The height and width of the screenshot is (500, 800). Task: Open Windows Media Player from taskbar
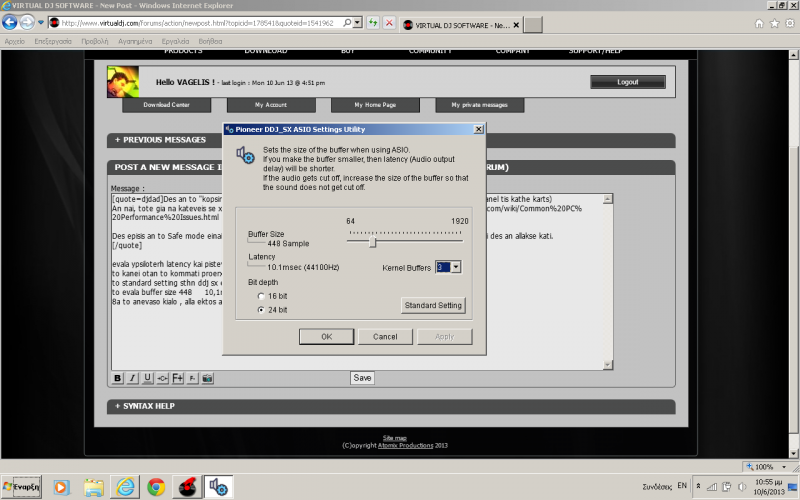click(x=61, y=487)
